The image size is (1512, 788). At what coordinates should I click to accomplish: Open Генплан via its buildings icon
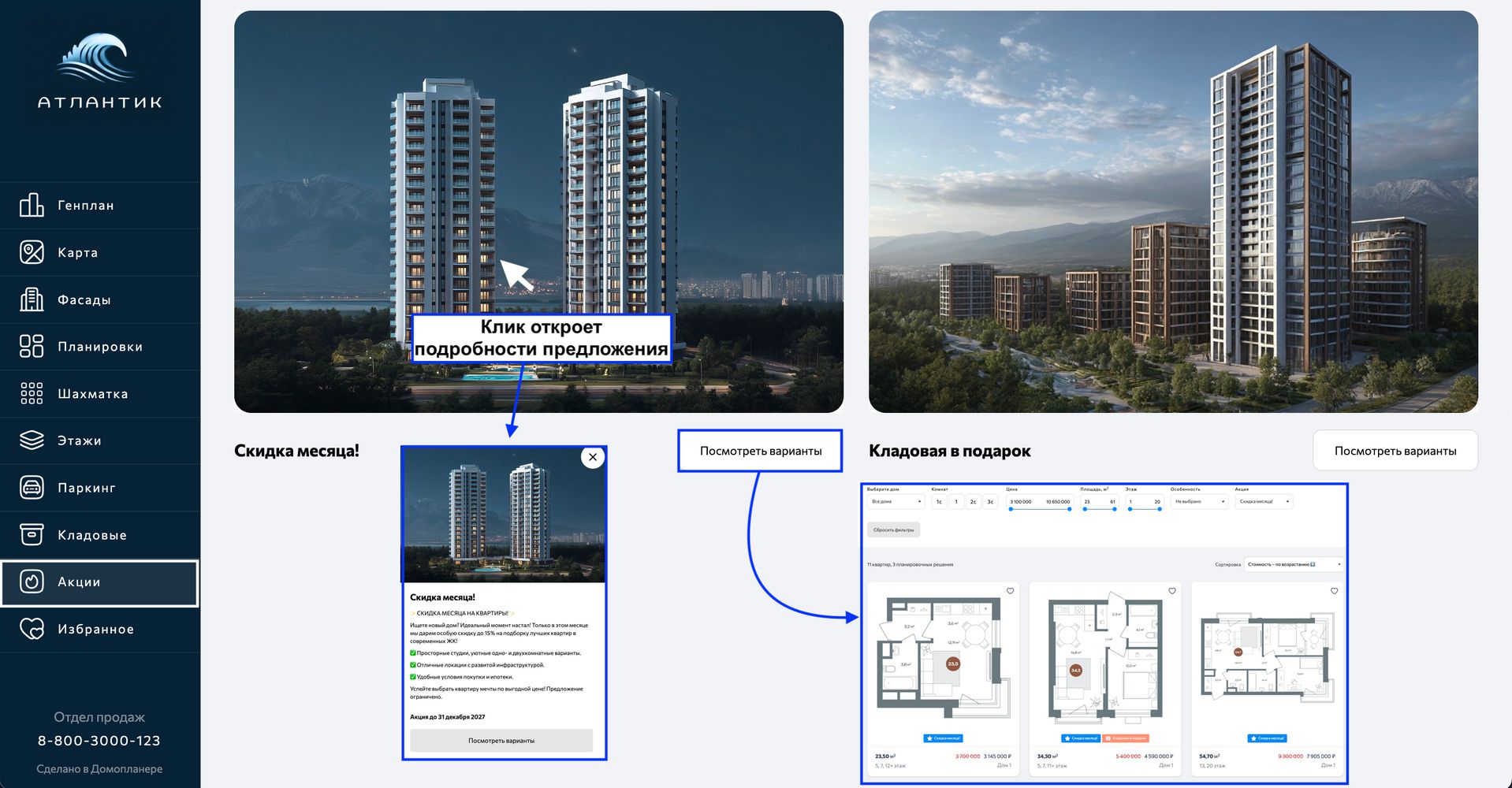32,205
